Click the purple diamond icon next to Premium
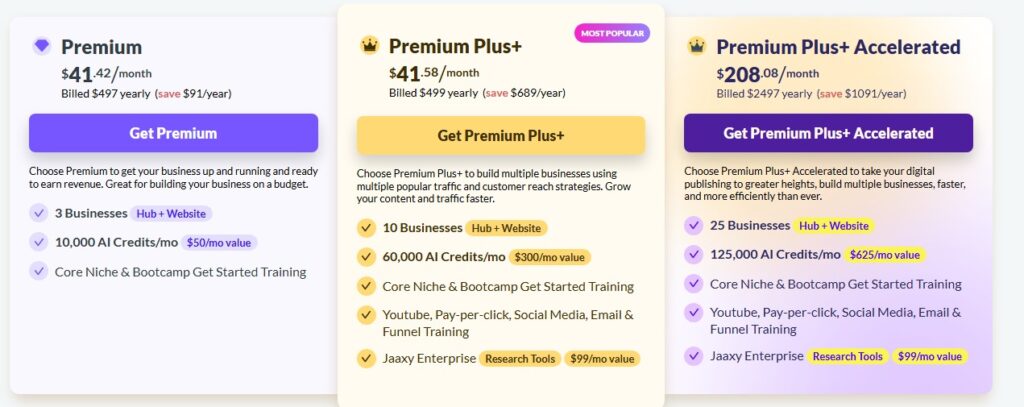The image size is (1024, 407). point(42,46)
